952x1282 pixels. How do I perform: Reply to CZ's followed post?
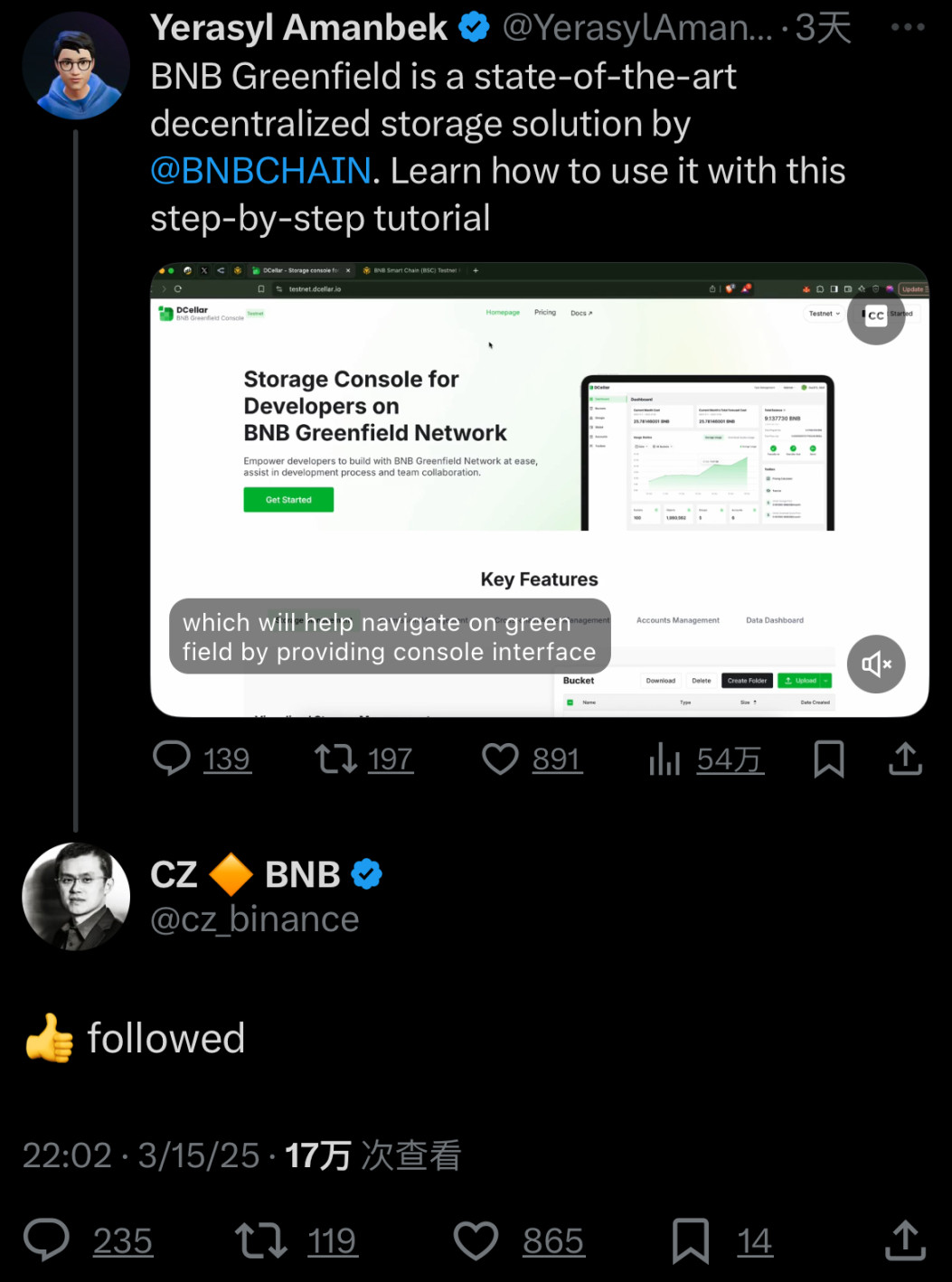(46, 1240)
